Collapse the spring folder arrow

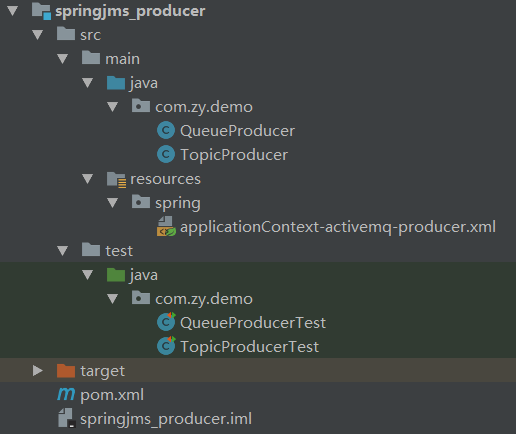coord(113,203)
